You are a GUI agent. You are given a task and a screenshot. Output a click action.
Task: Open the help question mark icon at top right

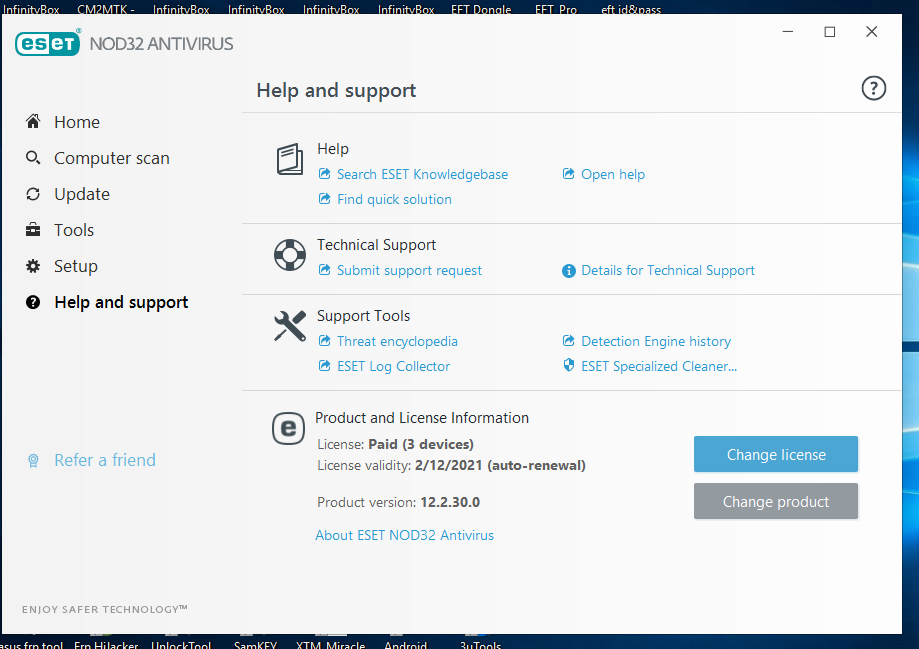[873, 89]
